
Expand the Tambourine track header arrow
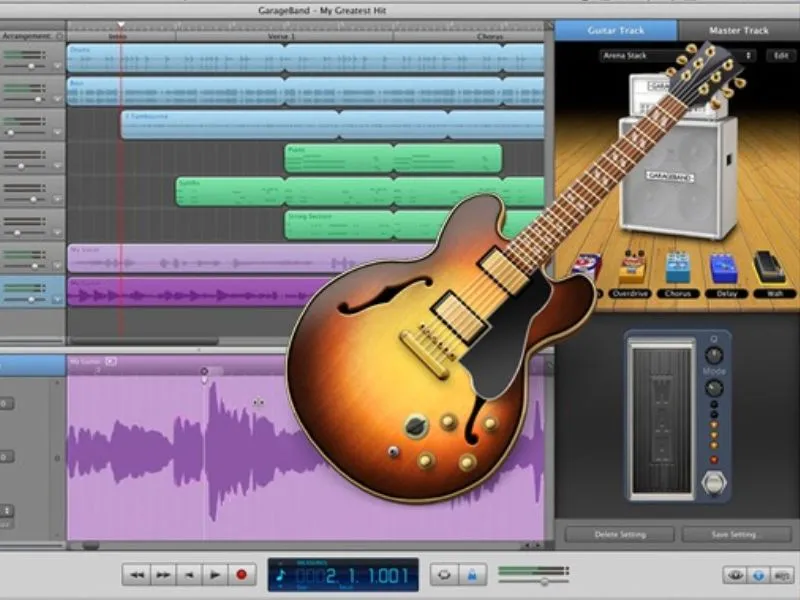click(x=57, y=132)
